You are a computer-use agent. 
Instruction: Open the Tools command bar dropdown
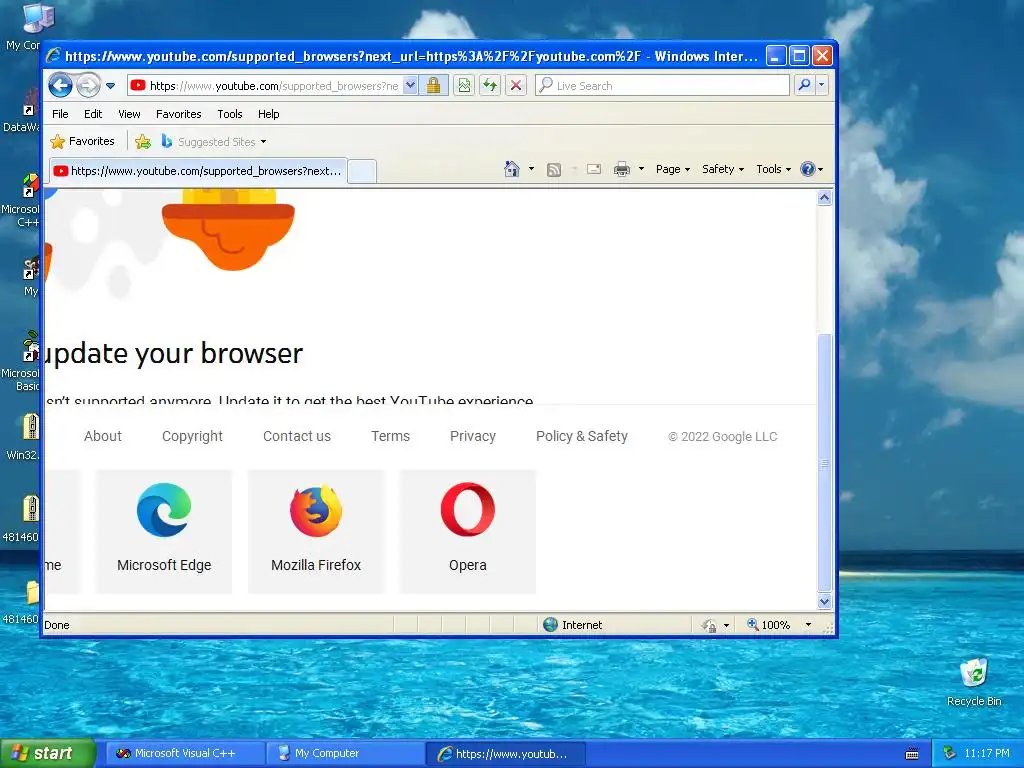point(773,169)
